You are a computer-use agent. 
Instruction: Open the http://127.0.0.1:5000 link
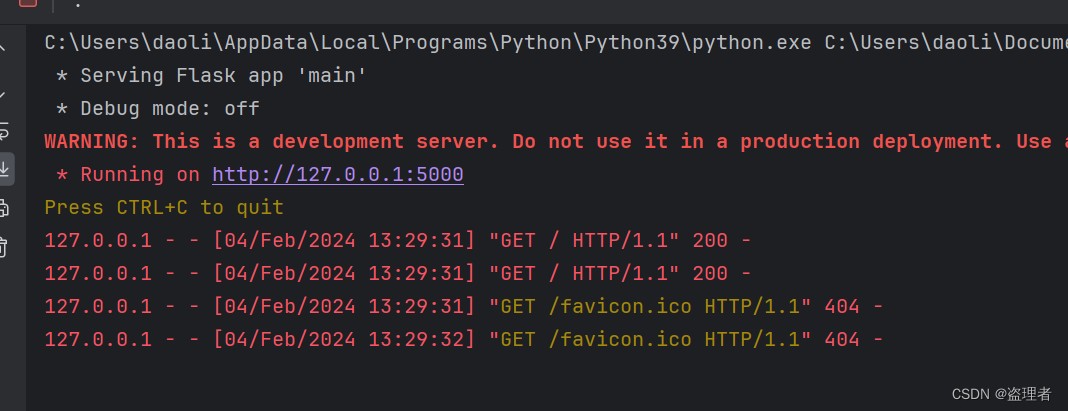tap(338, 174)
